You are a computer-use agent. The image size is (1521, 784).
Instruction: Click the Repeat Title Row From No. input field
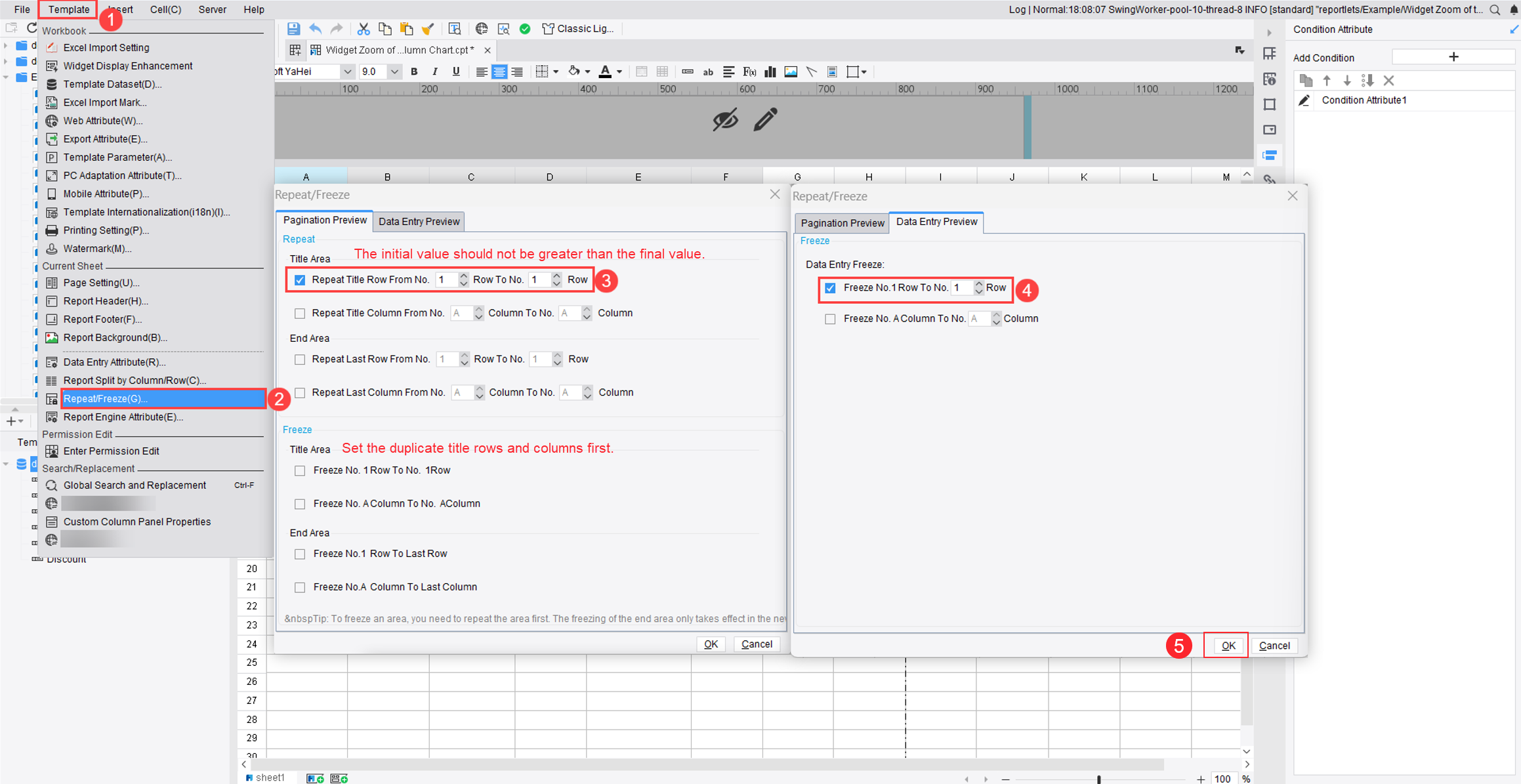[447, 280]
